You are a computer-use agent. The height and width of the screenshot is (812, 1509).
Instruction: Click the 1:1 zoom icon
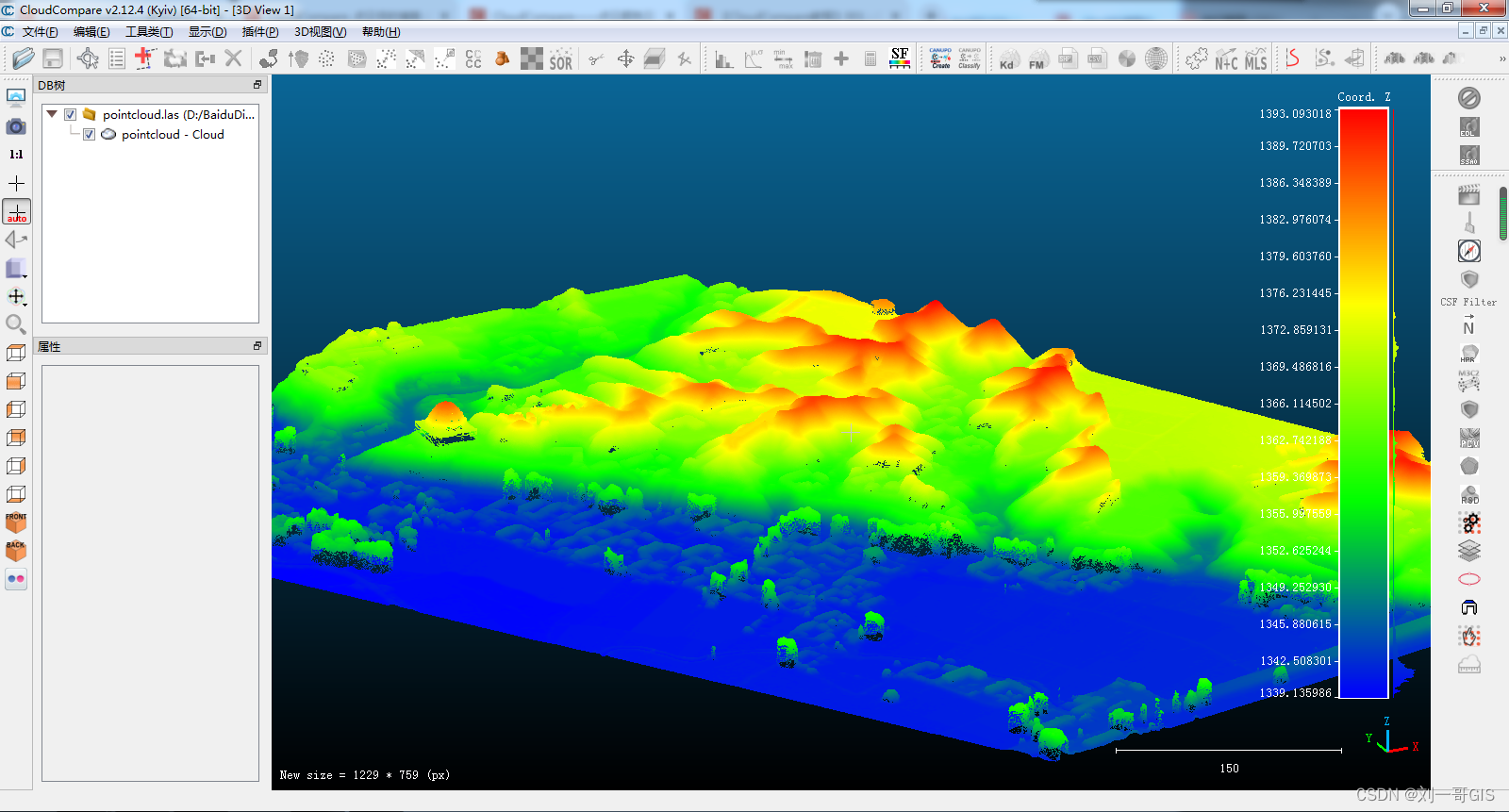(16, 154)
